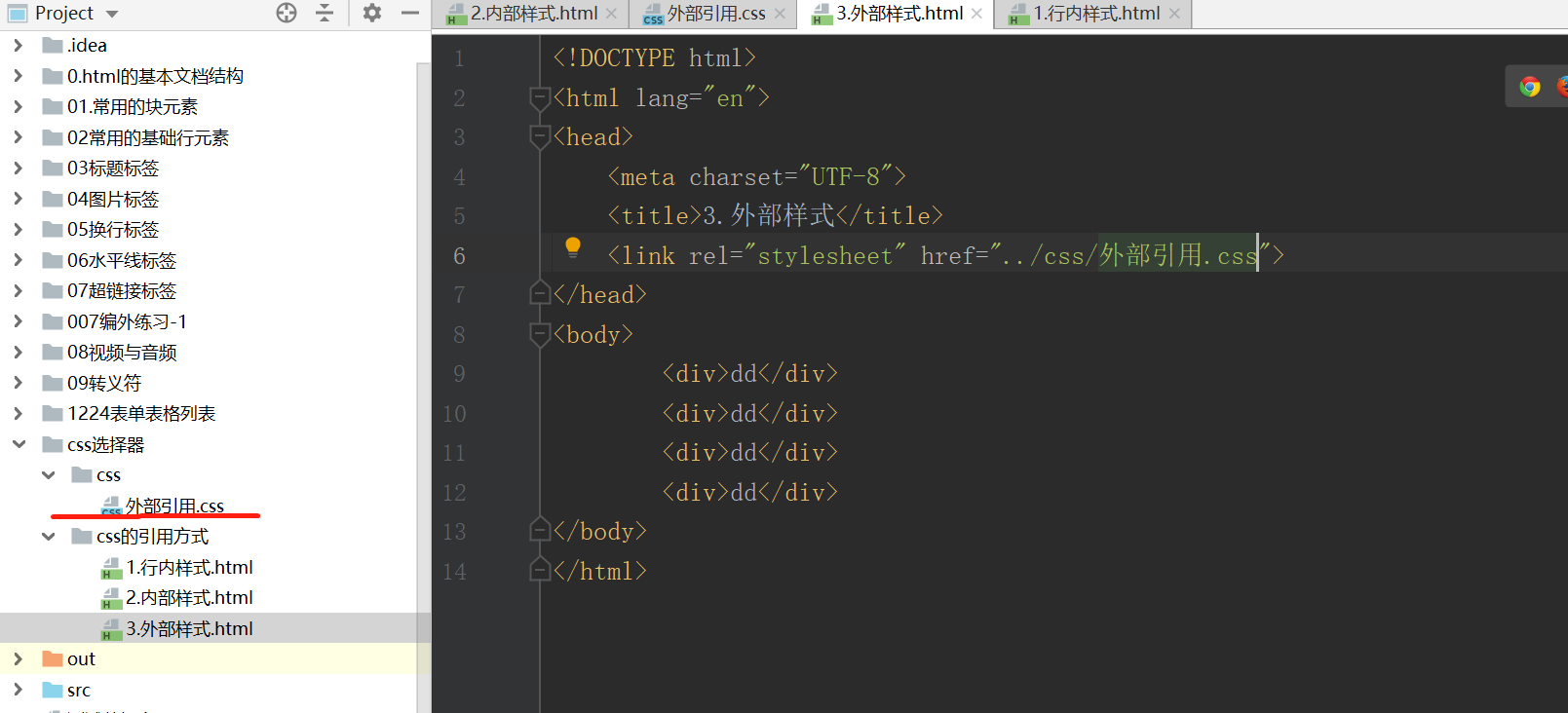The image size is (1568, 713).
Task: Open page preview in Chrome browser
Action: [x=1530, y=87]
